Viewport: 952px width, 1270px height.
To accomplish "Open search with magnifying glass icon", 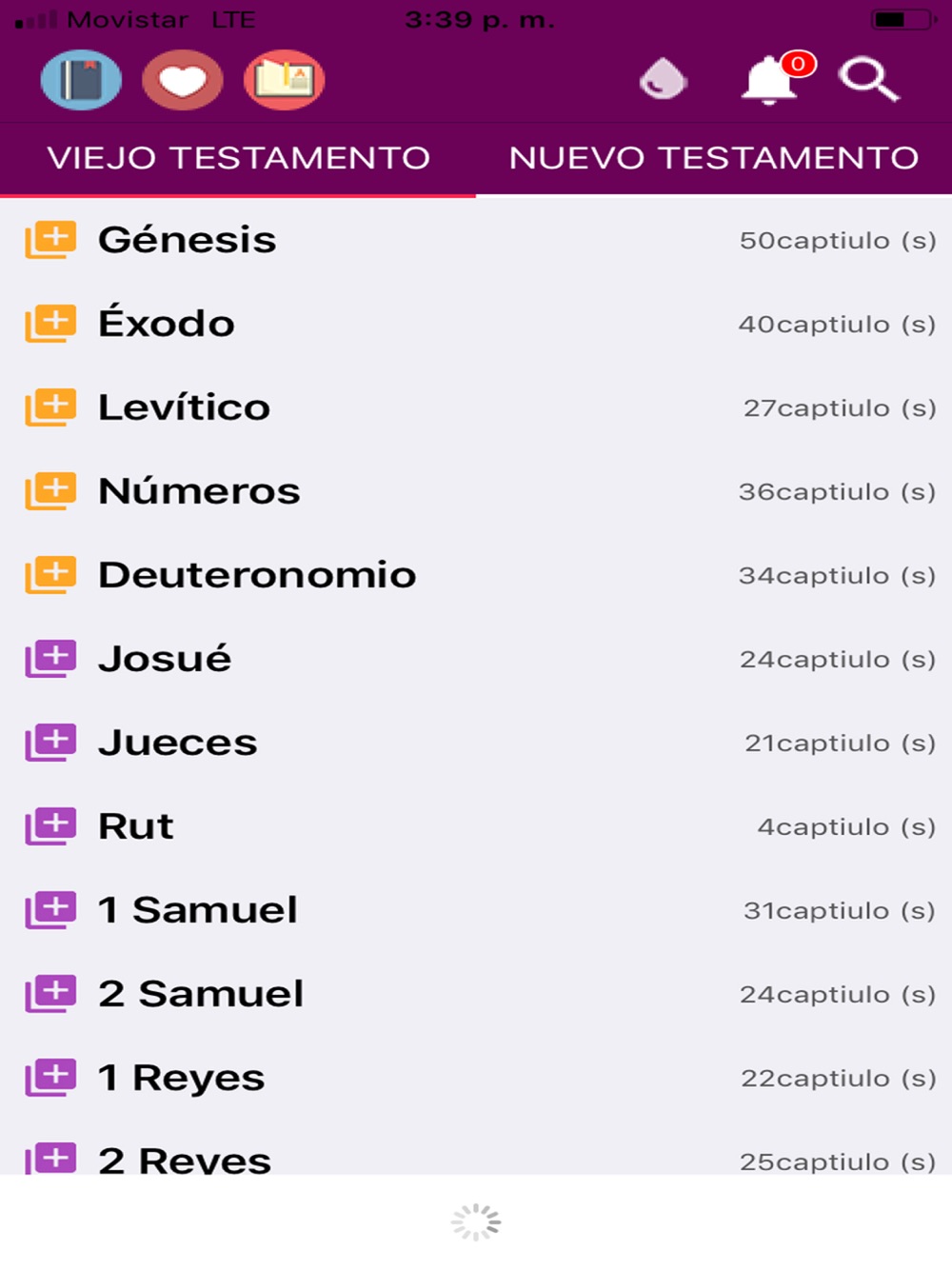I will tap(868, 79).
